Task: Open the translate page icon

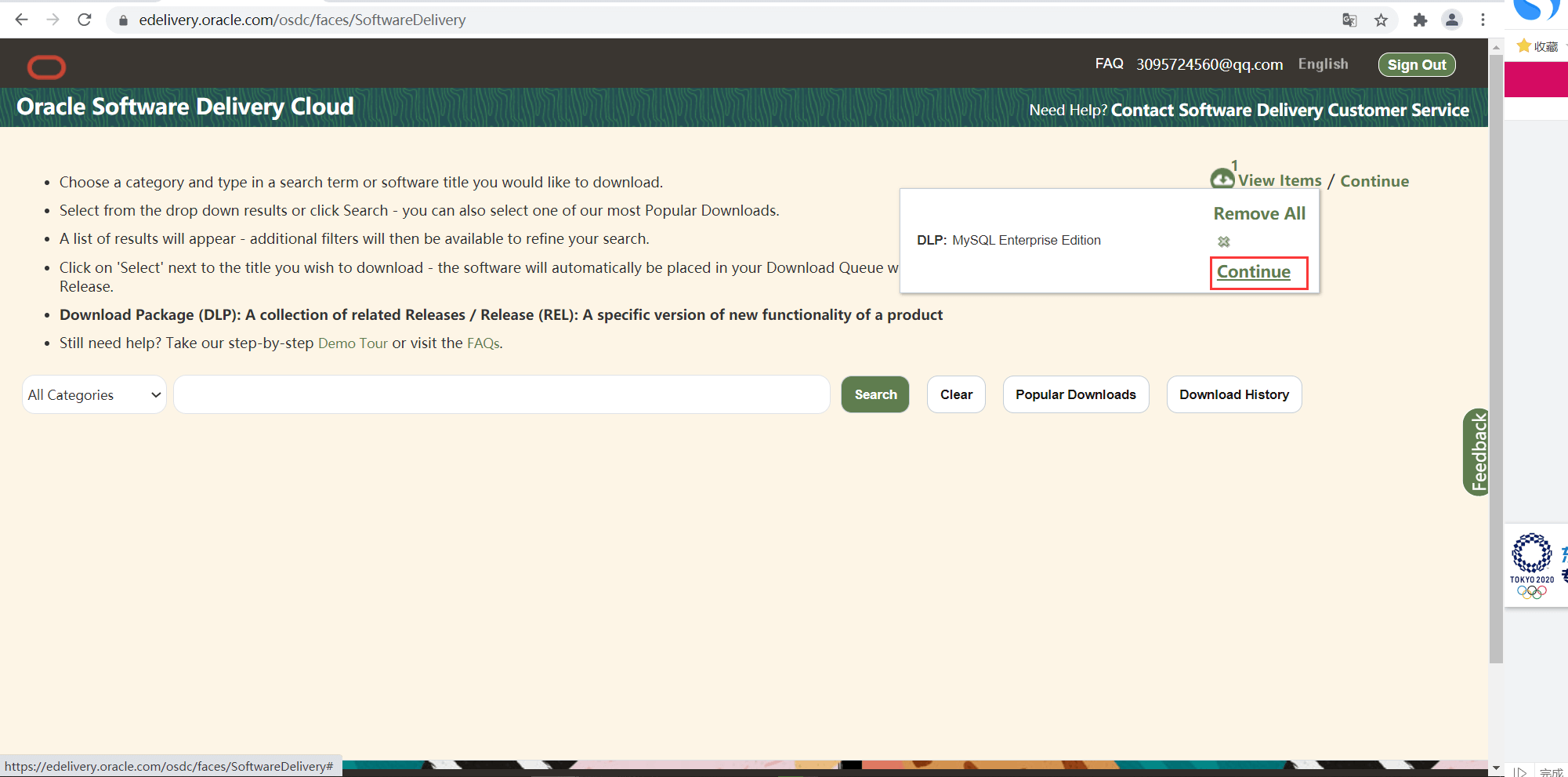Action: [1349, 20]
